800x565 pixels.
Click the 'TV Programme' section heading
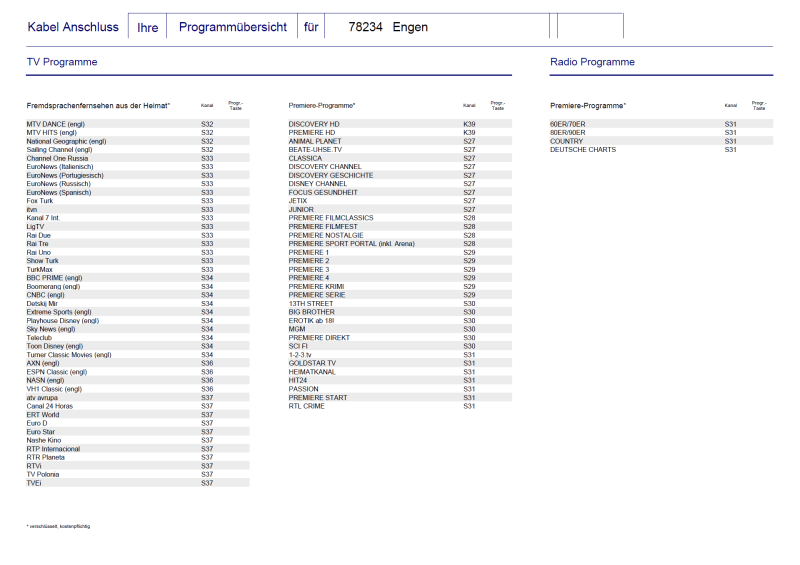[x=62, y=62]
